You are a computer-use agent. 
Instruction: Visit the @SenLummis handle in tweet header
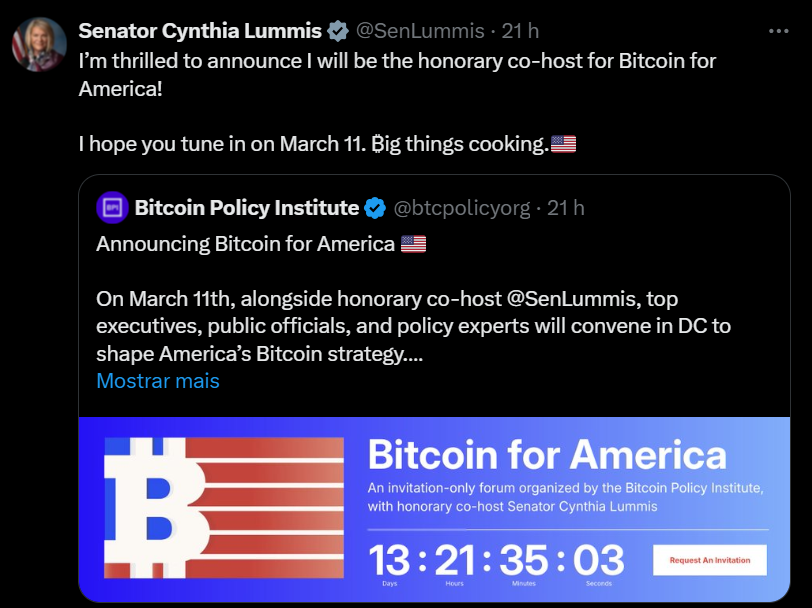click(420, 31)
